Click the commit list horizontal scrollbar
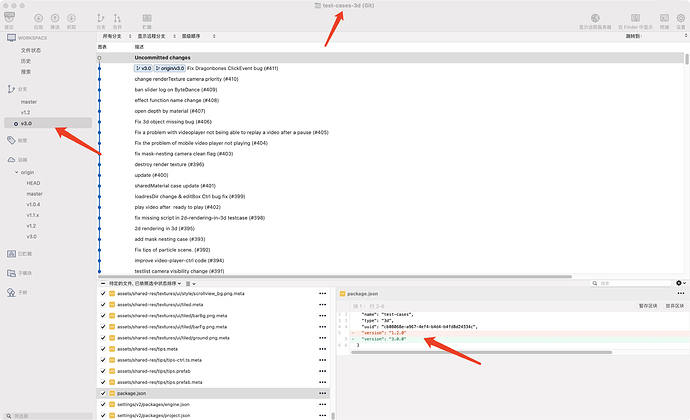Image resolution: width=690 pixels, height=420 pixels. pos(335,276)
